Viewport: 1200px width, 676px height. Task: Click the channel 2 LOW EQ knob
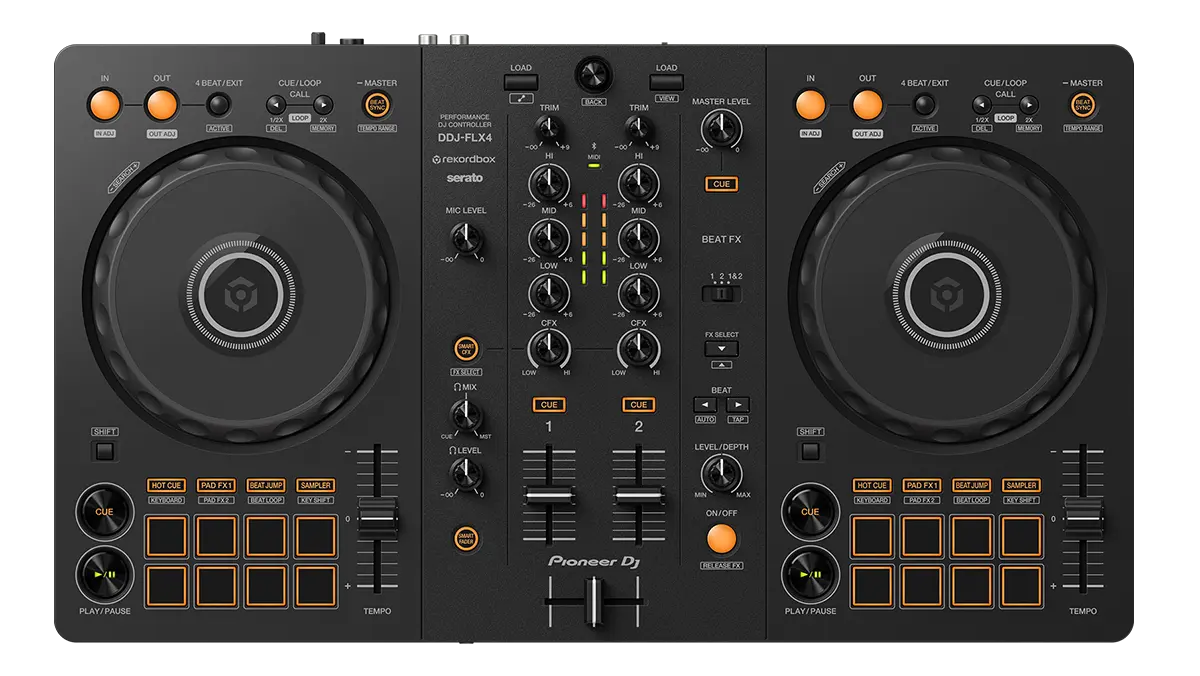coord(638,293)
